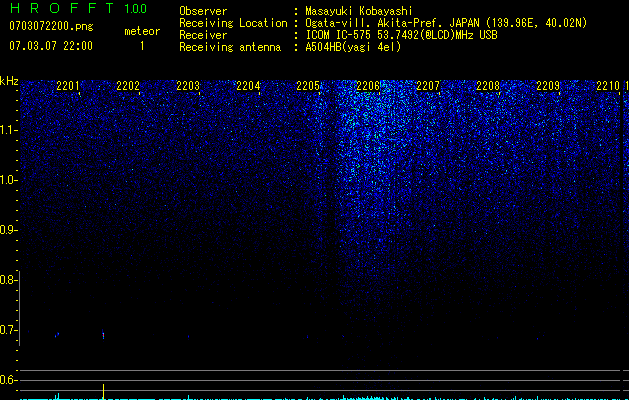Click the Receiver field label
The image size is (629, 400).
coord(203,35)
